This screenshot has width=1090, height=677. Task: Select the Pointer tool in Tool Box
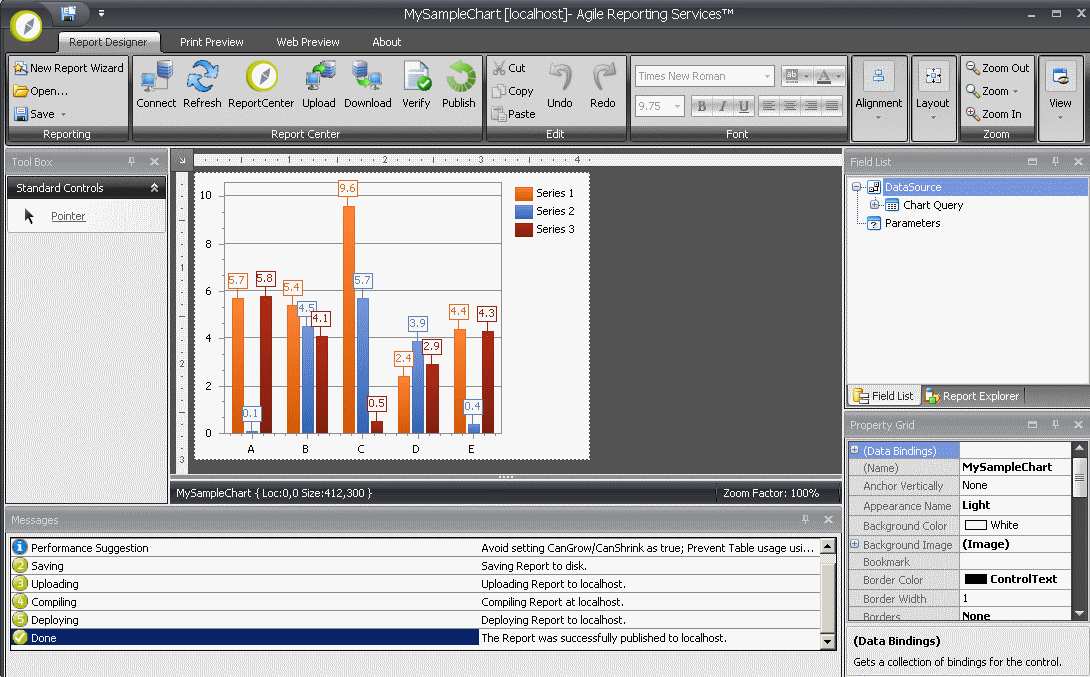point(68,216)
